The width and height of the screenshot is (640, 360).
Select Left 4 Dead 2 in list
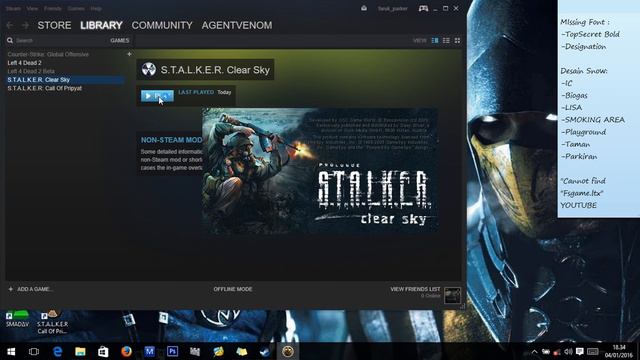[24, 63]
